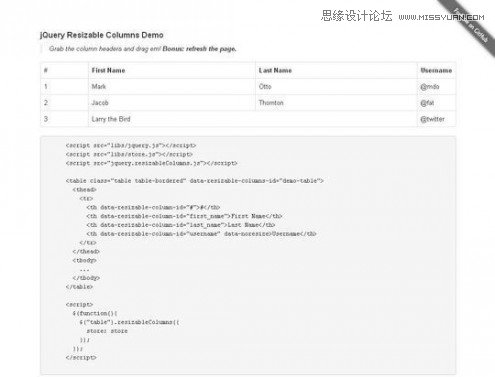Click the '#' column header
Viewport: 495px width, 377px height.
coord(64,70)
